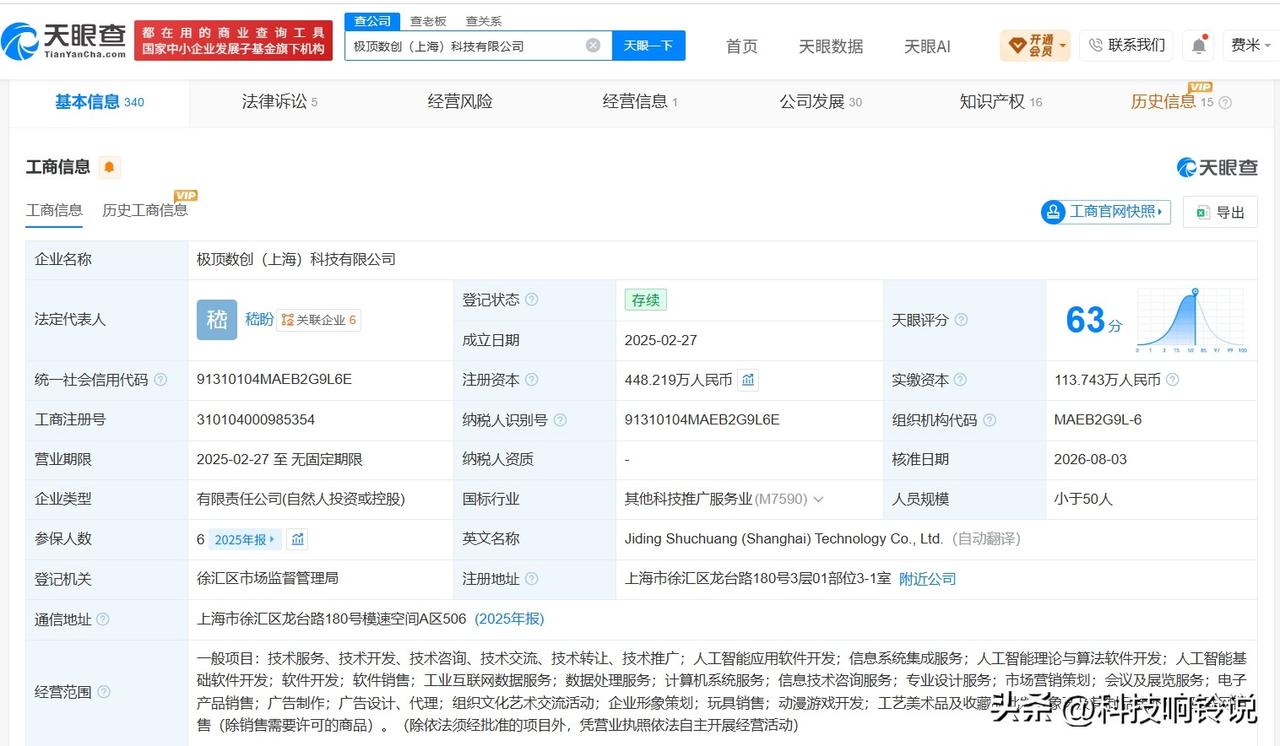Click the help icon next to 通信地址
The width and height of the screenshot is (1280, 746).
click(103, 620)
